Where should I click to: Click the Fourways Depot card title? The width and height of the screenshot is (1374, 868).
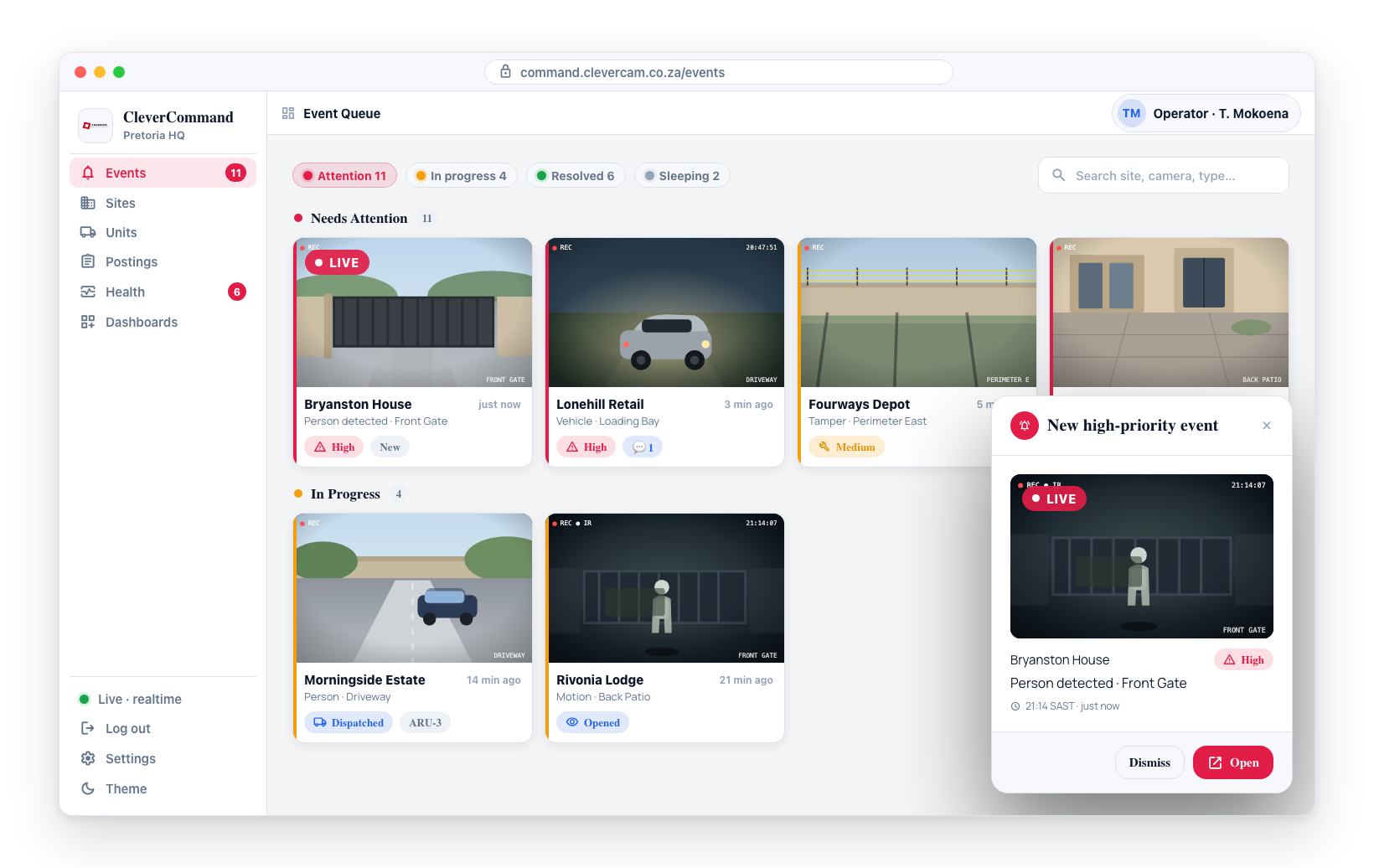[859, 404]
